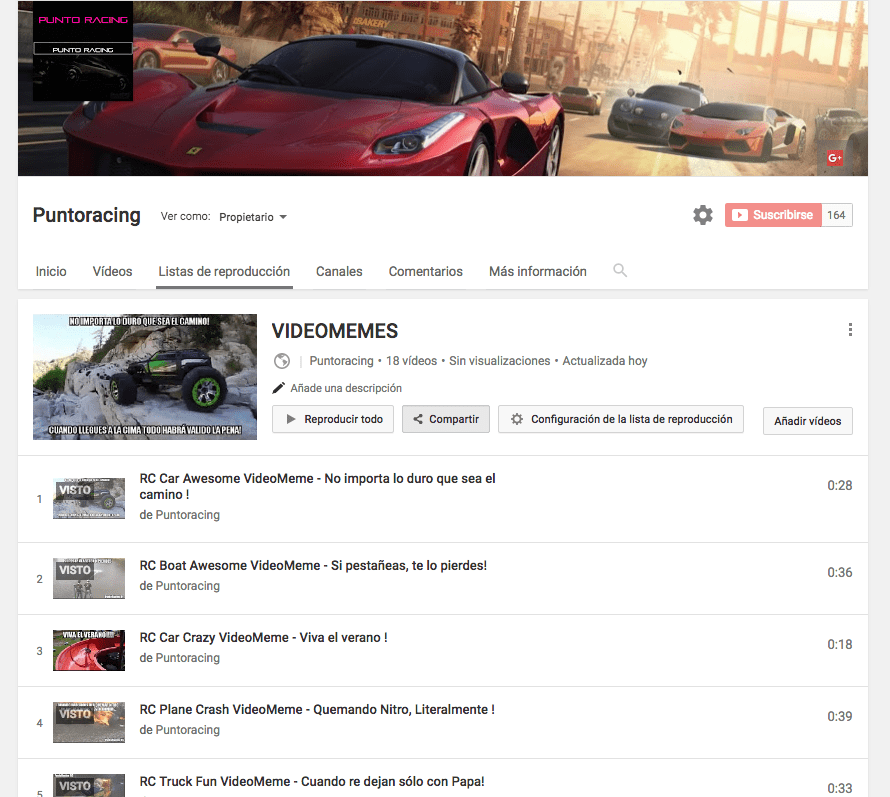Click the 0:28 duration of first video
This screenshot has height=797, width=890.
pos(839,485)
